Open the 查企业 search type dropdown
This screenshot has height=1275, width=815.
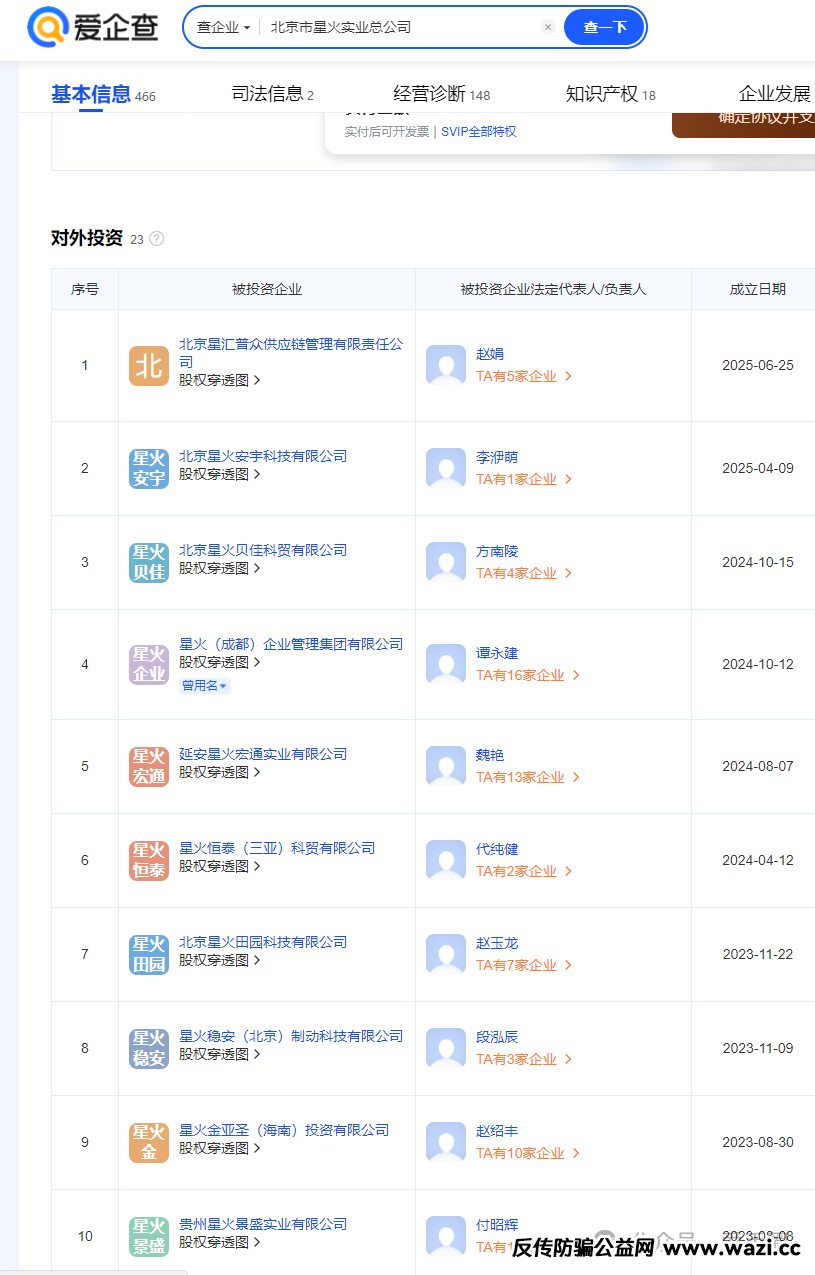click(223, 28)
